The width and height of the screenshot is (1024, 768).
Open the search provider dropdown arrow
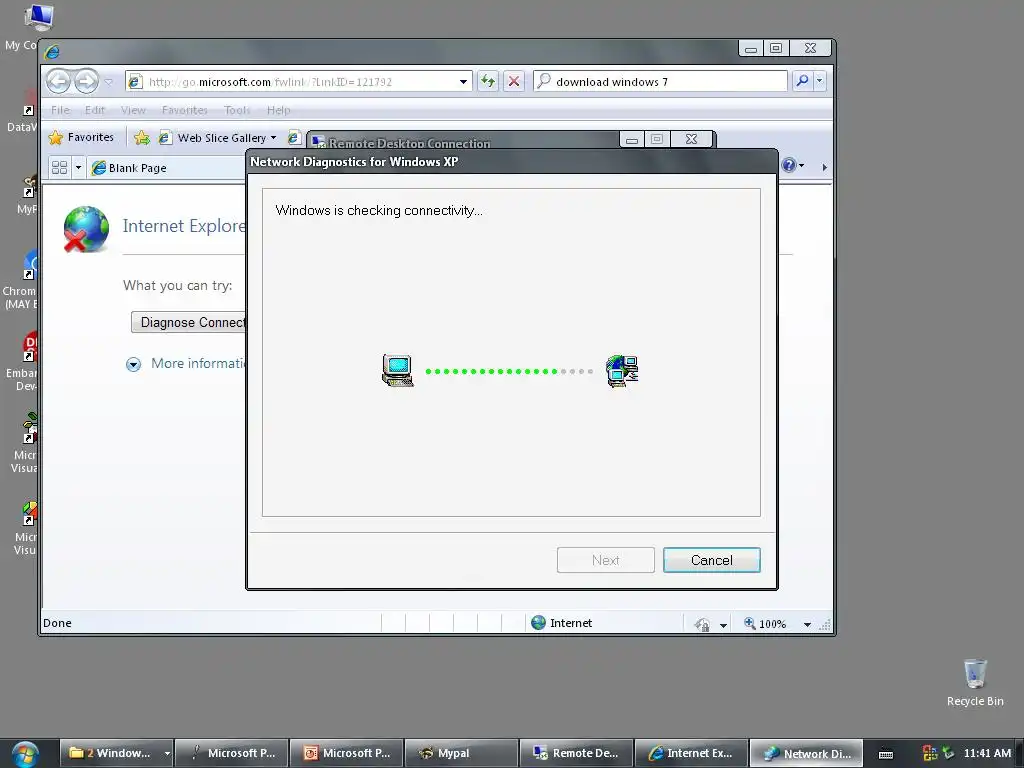(x=820, y=81)
